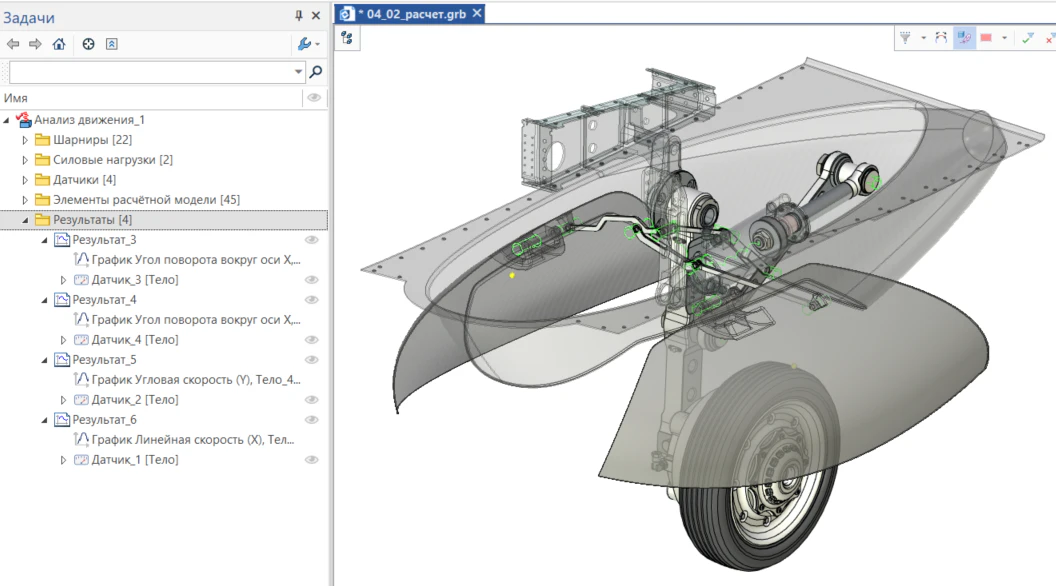The image size is (1056, 586).
Task: Click the green checkmark filter icon
Action: point(1027,38)
